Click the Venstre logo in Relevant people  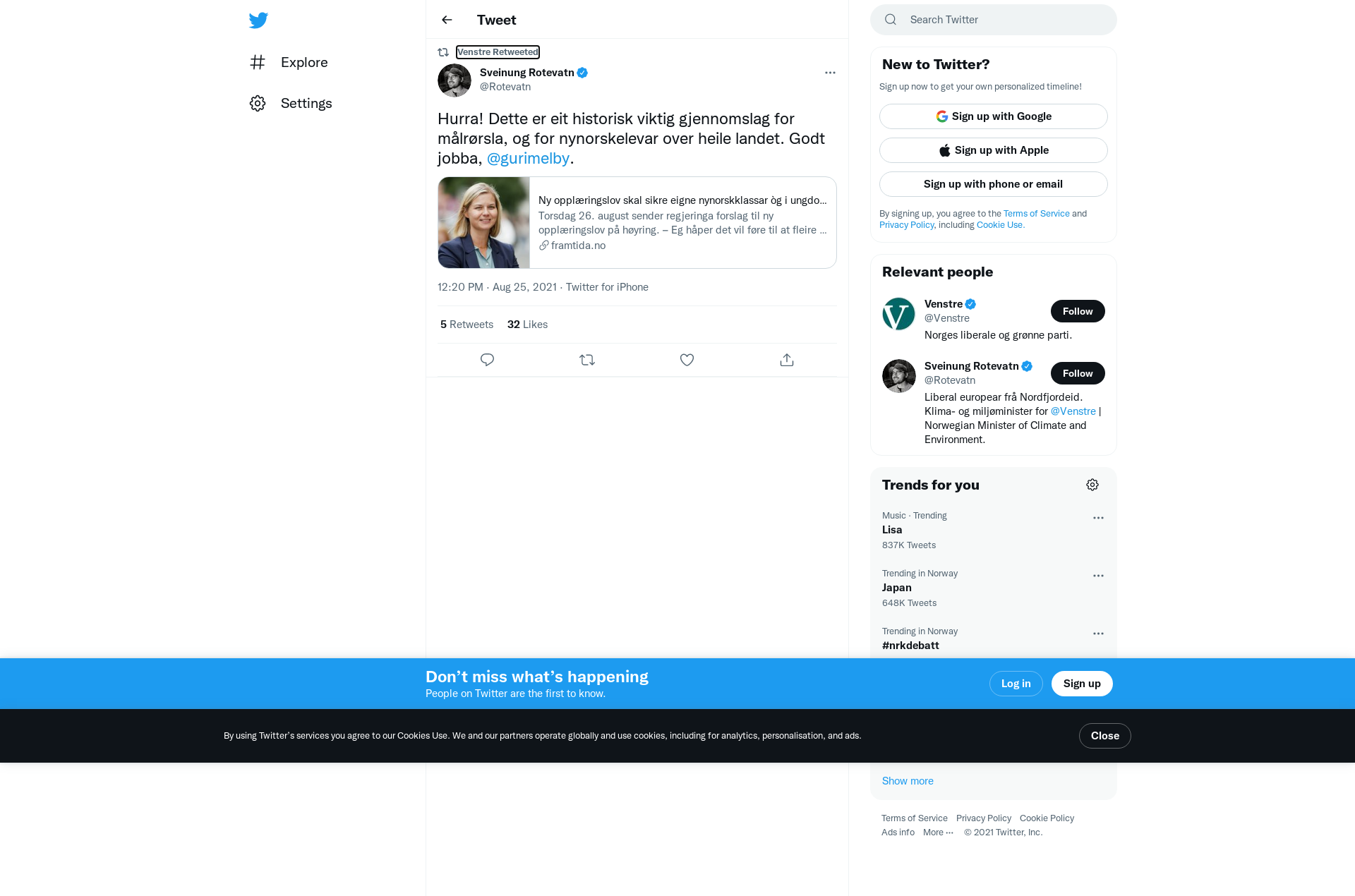899,314
